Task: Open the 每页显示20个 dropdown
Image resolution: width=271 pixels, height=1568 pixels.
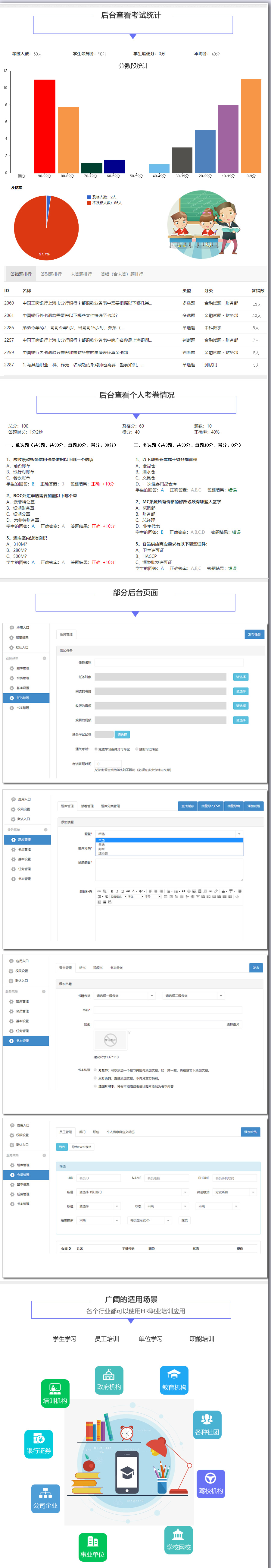Action: coord(150,1220)
